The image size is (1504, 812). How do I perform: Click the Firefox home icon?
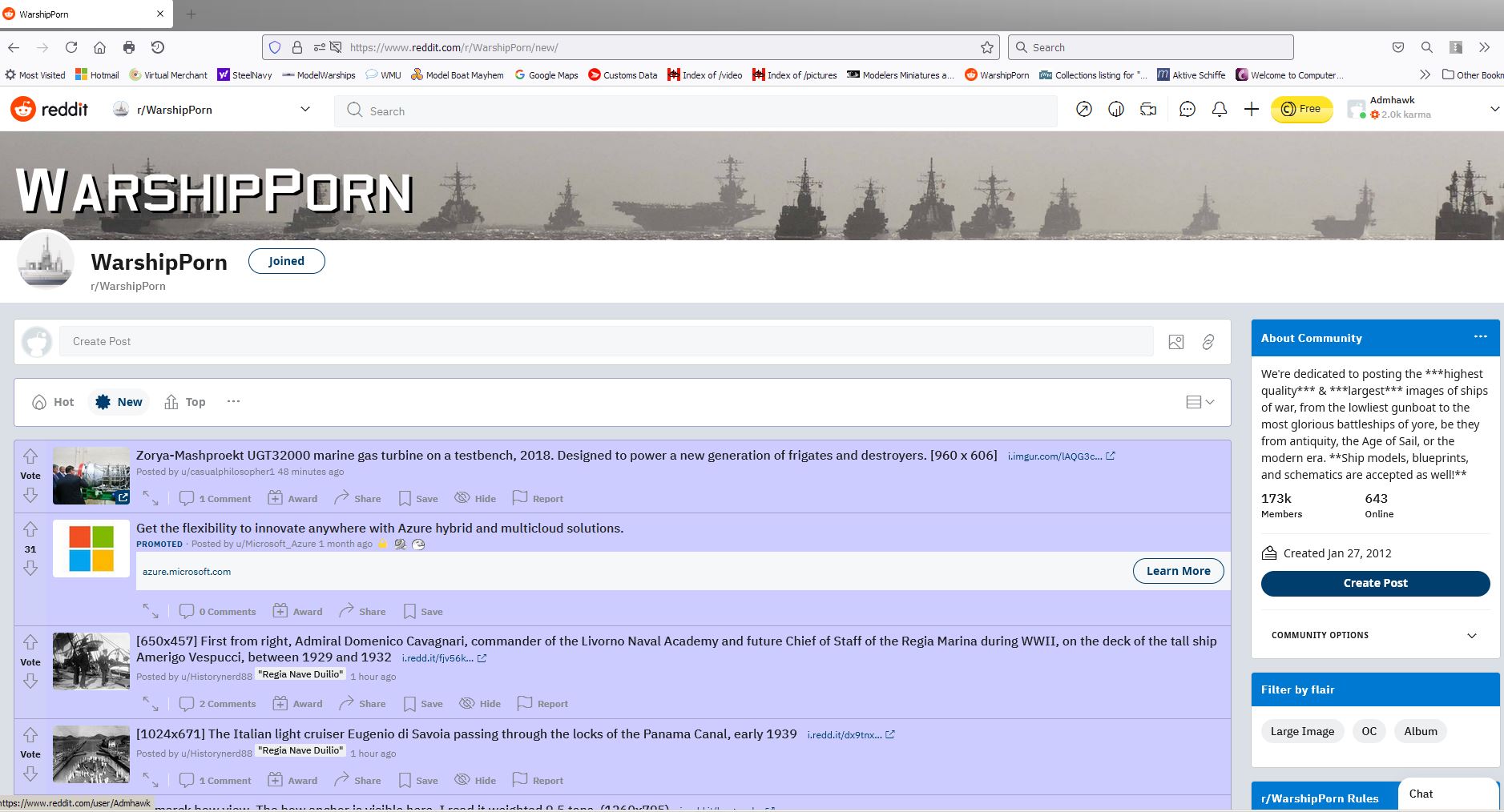(x=99, y=47)
